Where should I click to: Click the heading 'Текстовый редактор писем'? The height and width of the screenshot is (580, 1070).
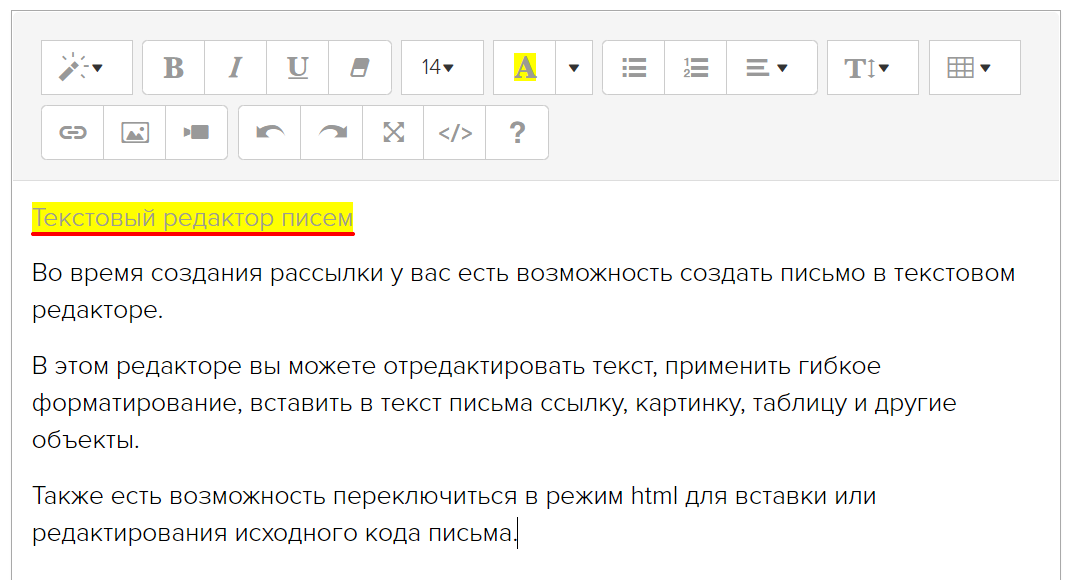coord(192,217)
